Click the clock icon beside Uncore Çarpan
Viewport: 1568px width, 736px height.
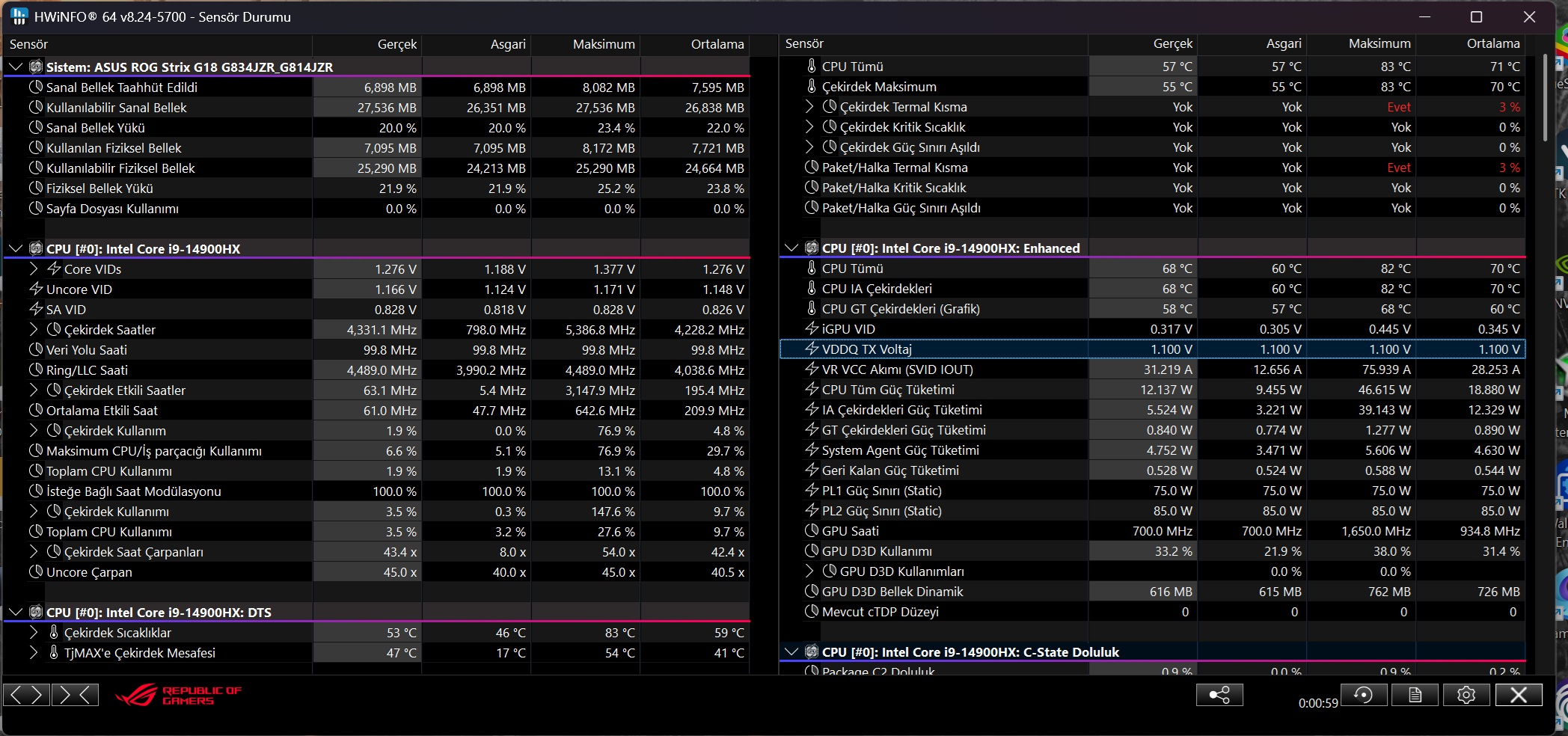click(36, 571)
